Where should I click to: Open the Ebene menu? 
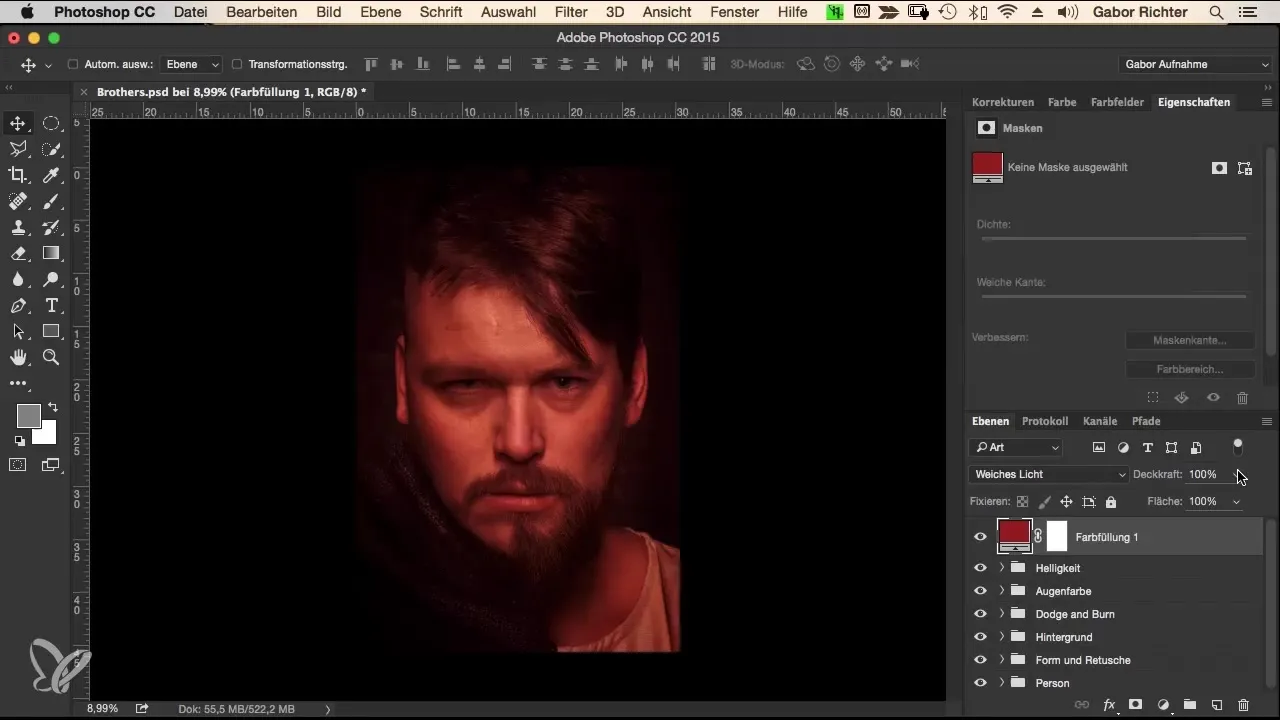point(381,12)
